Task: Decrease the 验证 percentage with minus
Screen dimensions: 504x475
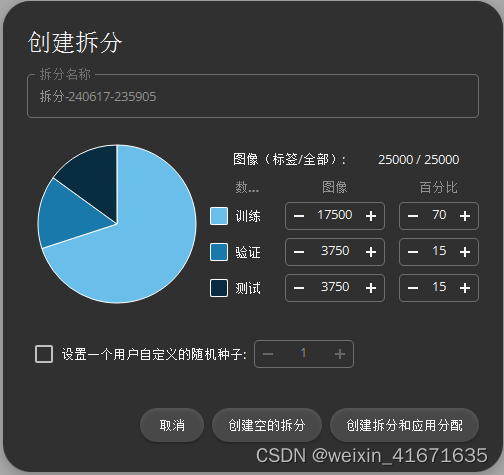Action: 413,252
